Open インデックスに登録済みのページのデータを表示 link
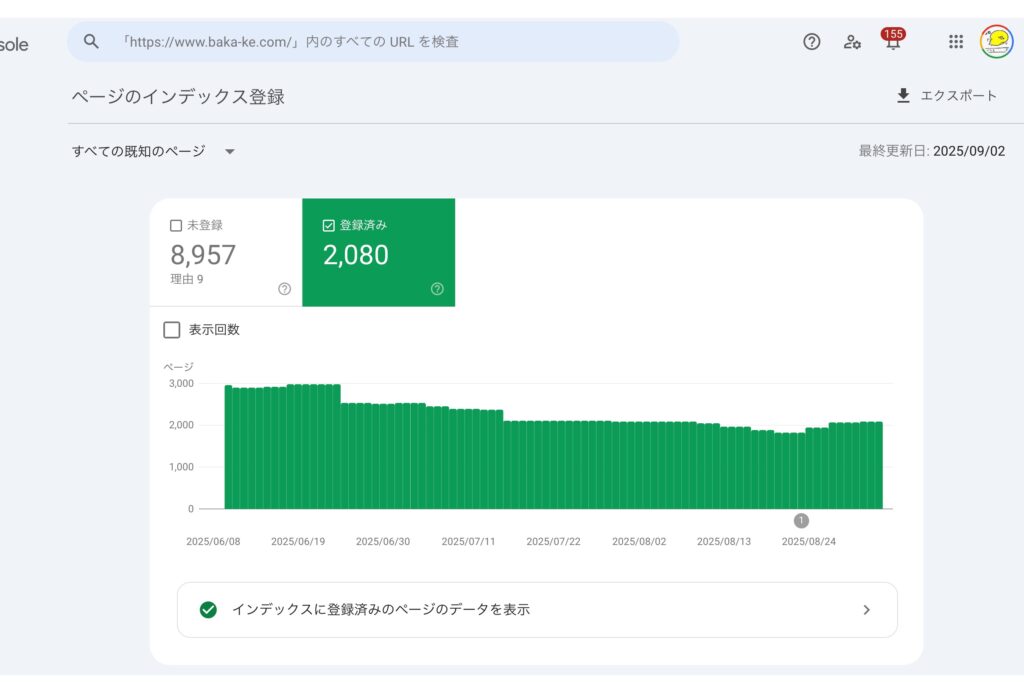 pos(380,610)
